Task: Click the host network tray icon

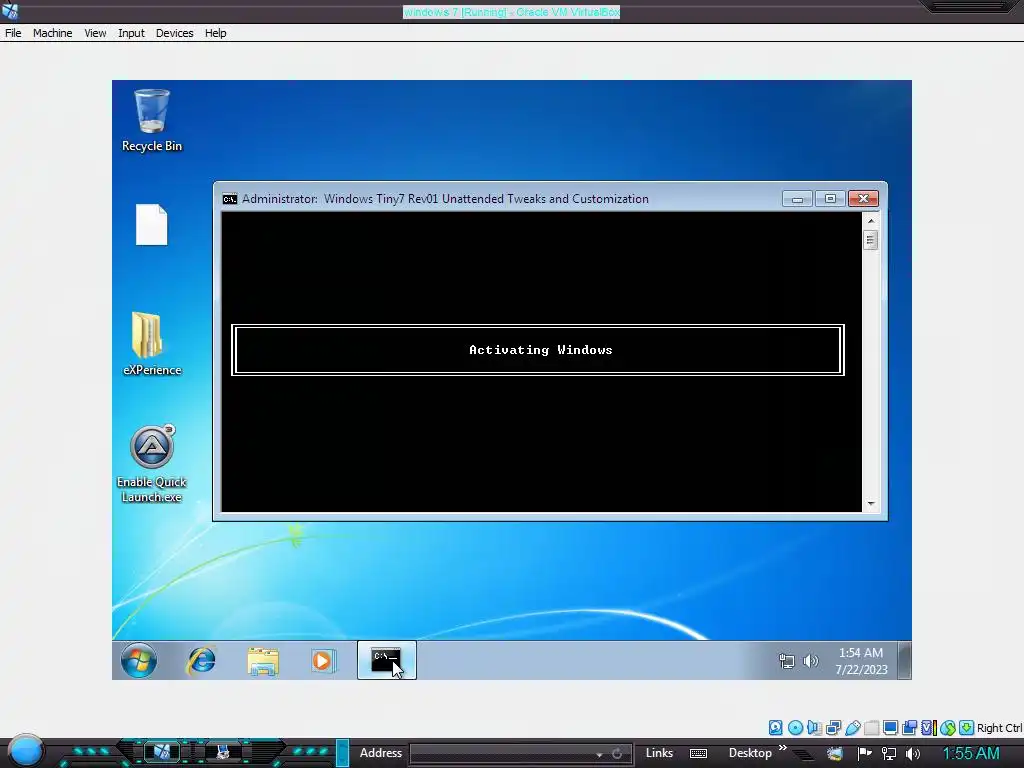Action: point(889,754)
